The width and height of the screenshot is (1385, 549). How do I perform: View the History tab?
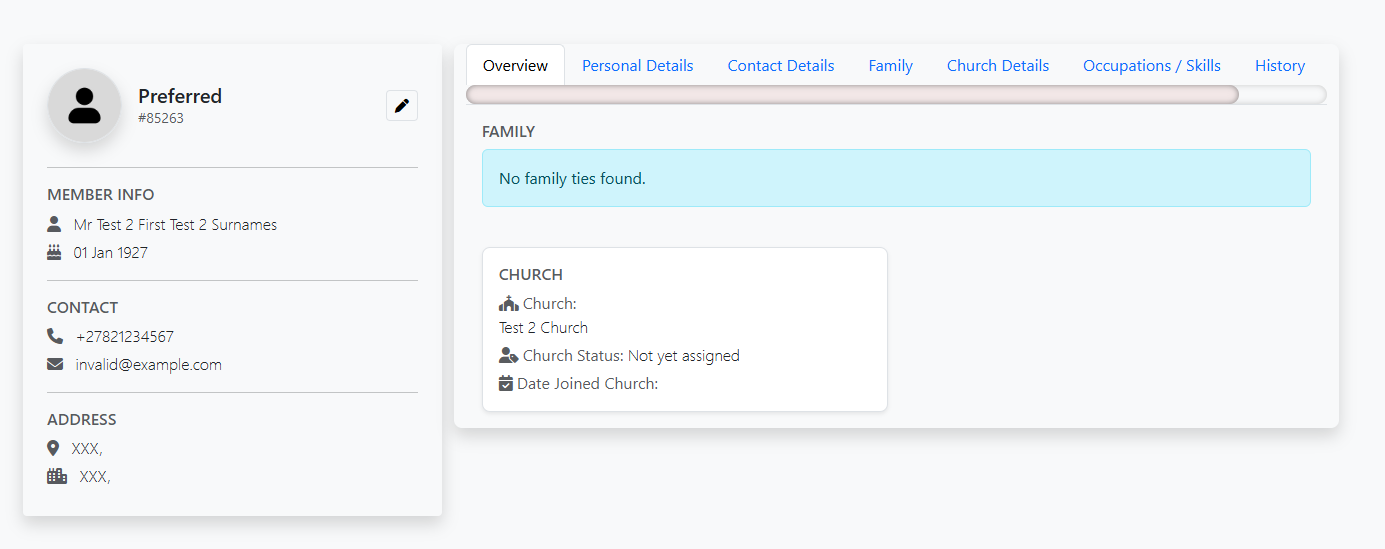coord(1280,65)
